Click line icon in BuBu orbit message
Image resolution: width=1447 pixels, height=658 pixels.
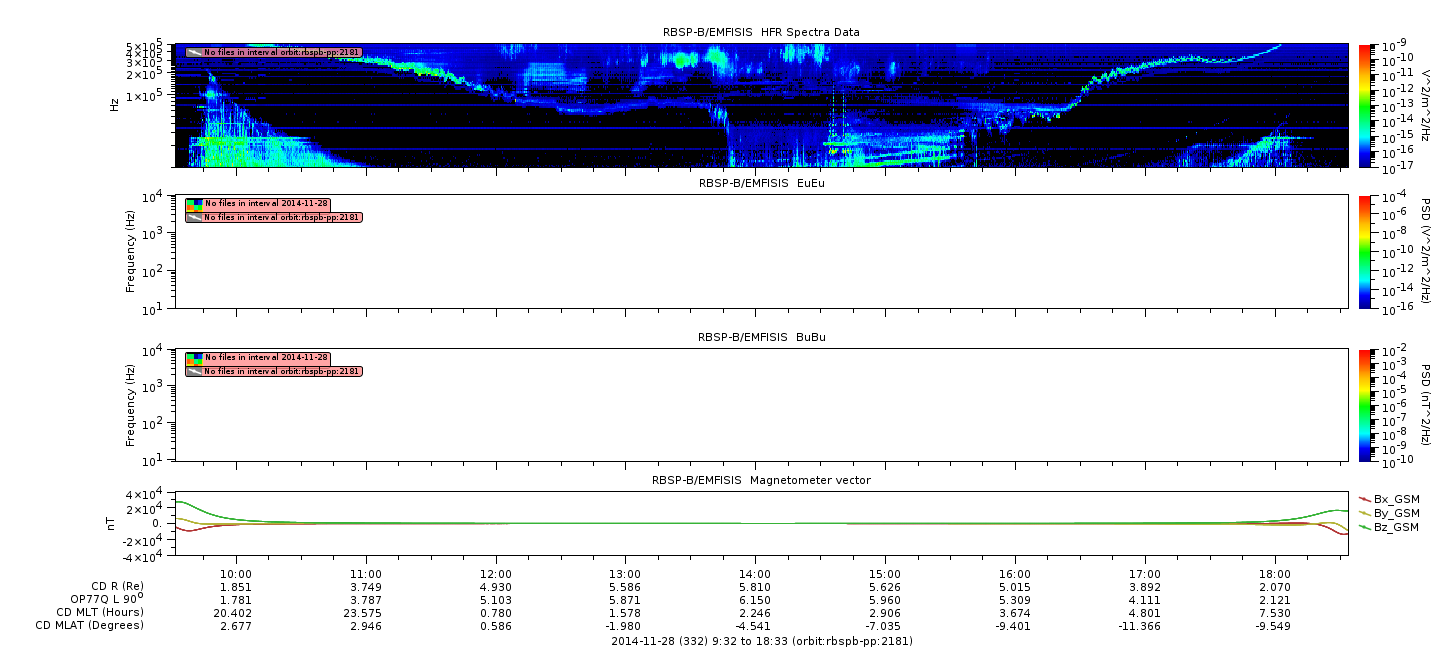194,371
